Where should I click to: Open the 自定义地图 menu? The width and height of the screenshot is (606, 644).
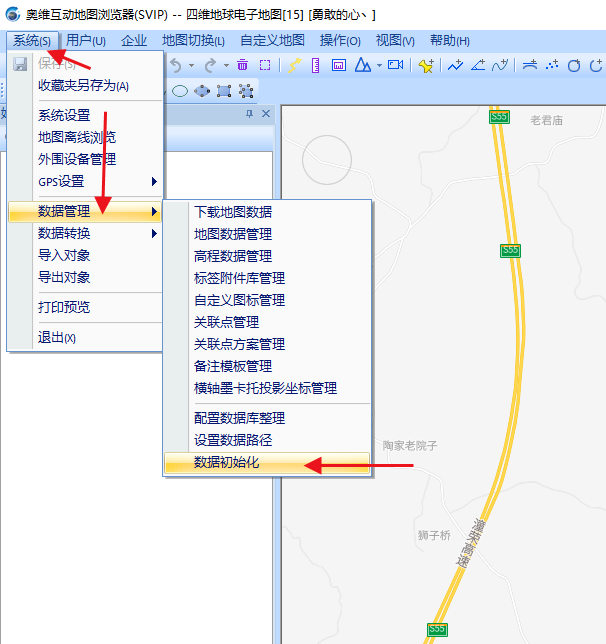coord(272,41)
